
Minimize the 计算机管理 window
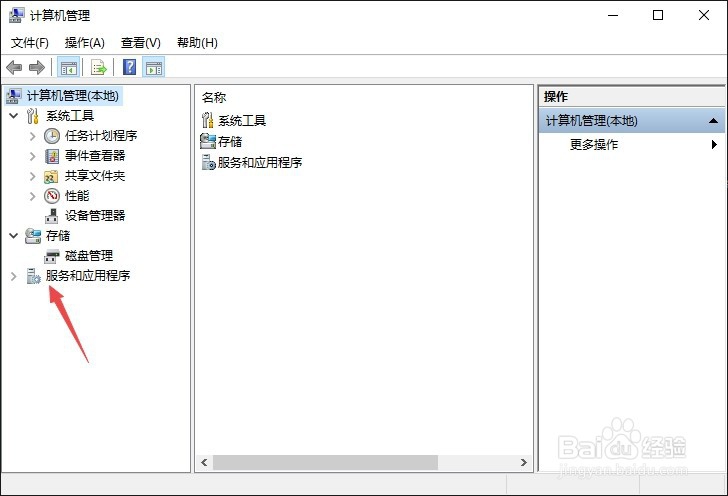point(613,15)
